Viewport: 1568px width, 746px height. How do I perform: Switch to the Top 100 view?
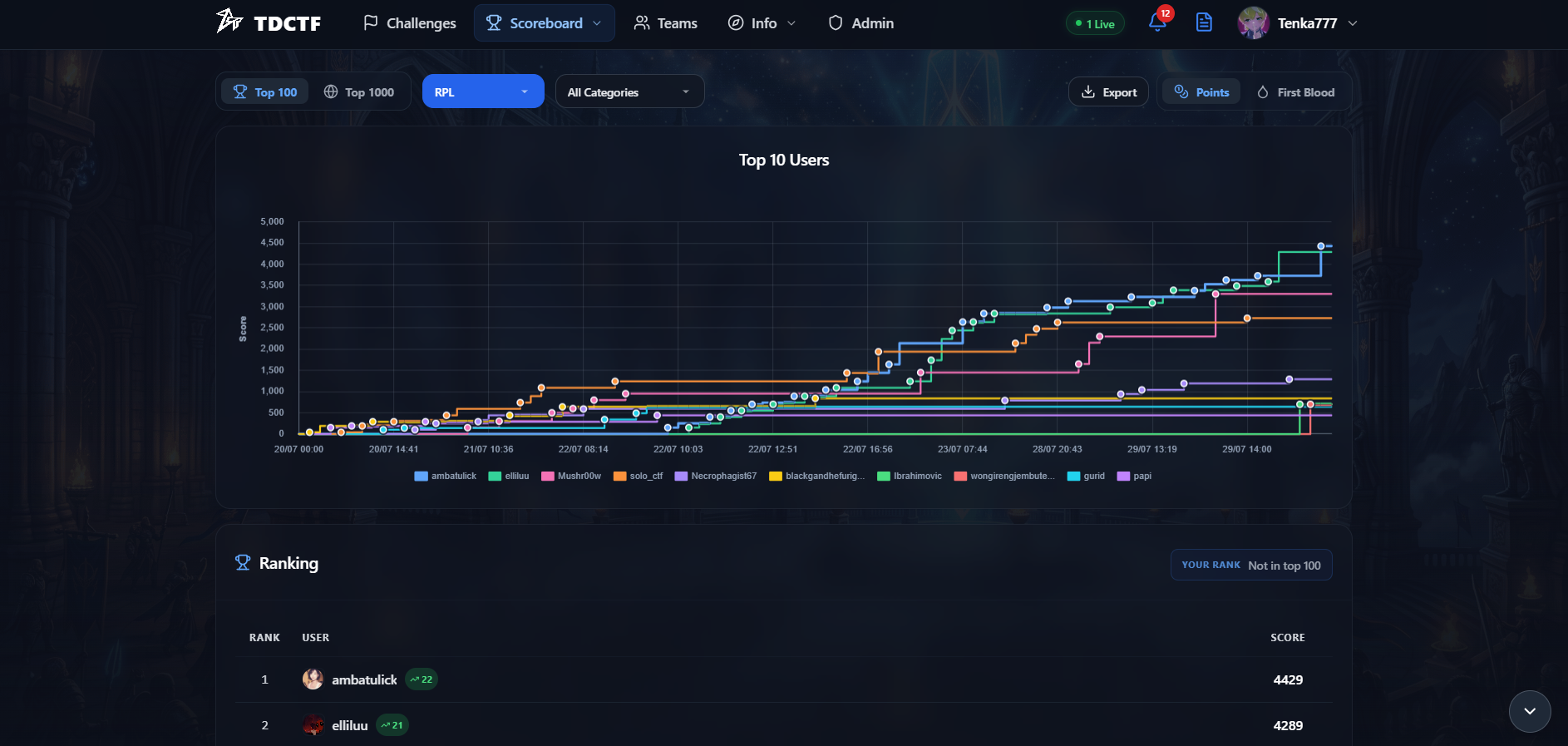[265, 91]
